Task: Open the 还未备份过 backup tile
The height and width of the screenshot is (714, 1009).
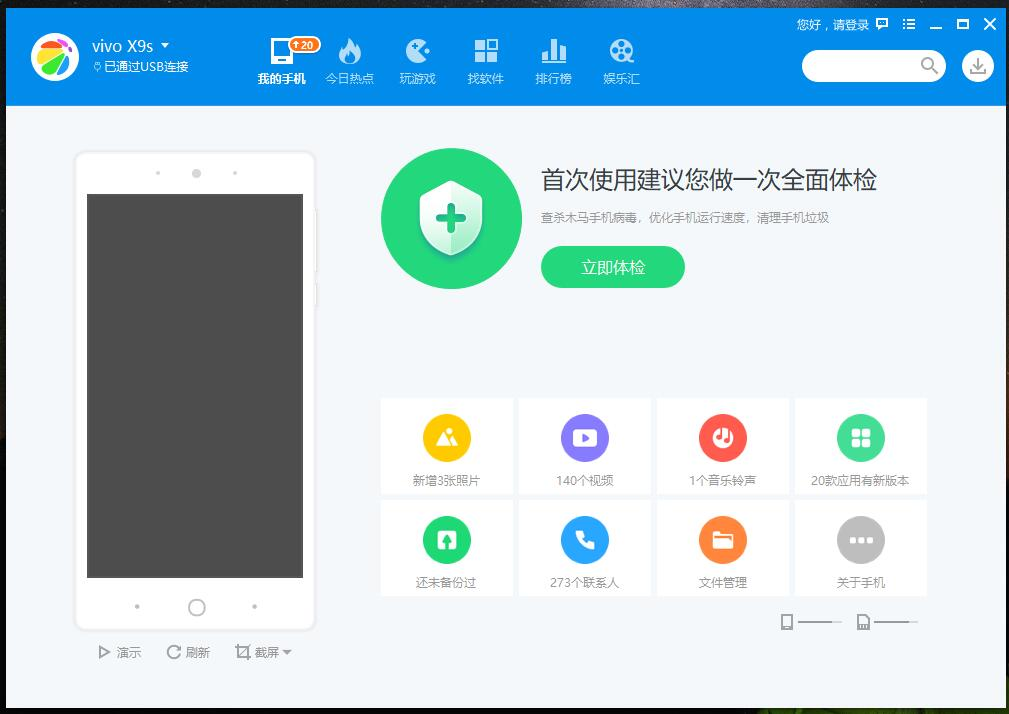Action: 447,548
